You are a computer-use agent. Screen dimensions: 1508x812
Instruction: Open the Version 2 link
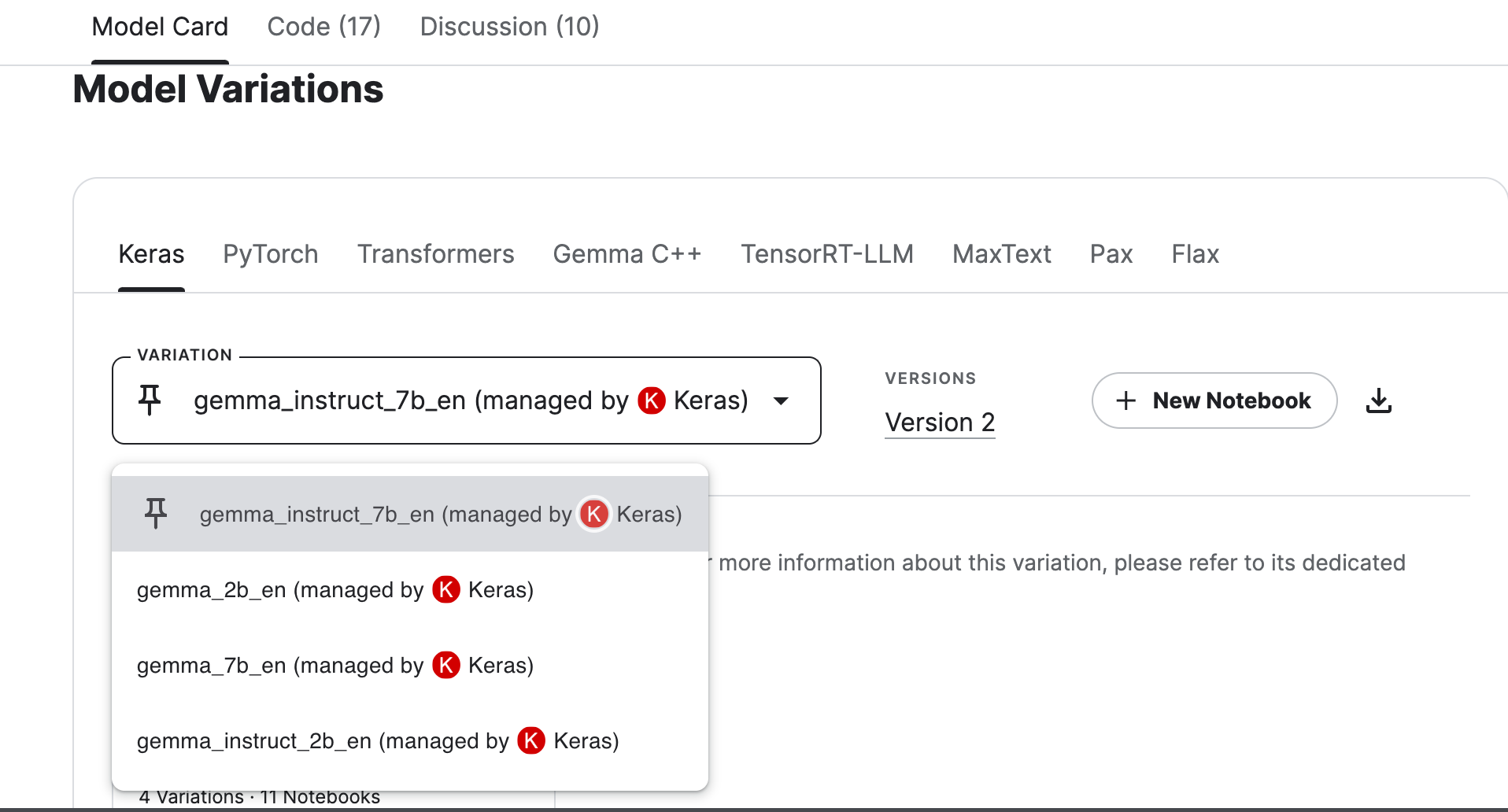click(x=940, y=423)
